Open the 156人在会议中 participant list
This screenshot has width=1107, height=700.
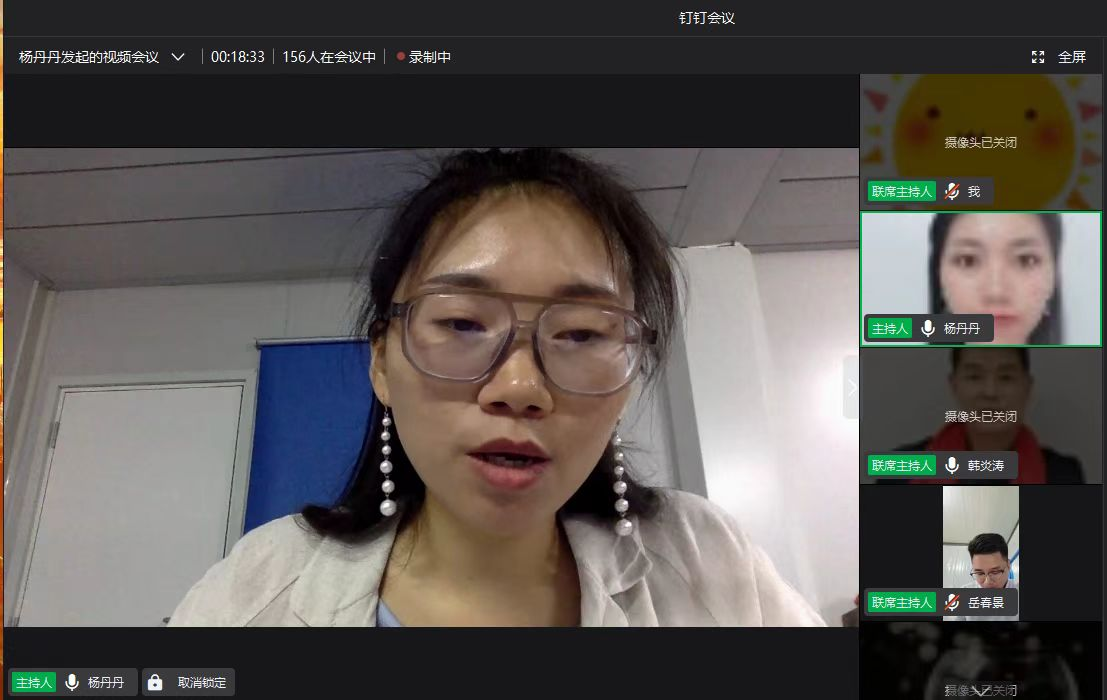[329, 57]
